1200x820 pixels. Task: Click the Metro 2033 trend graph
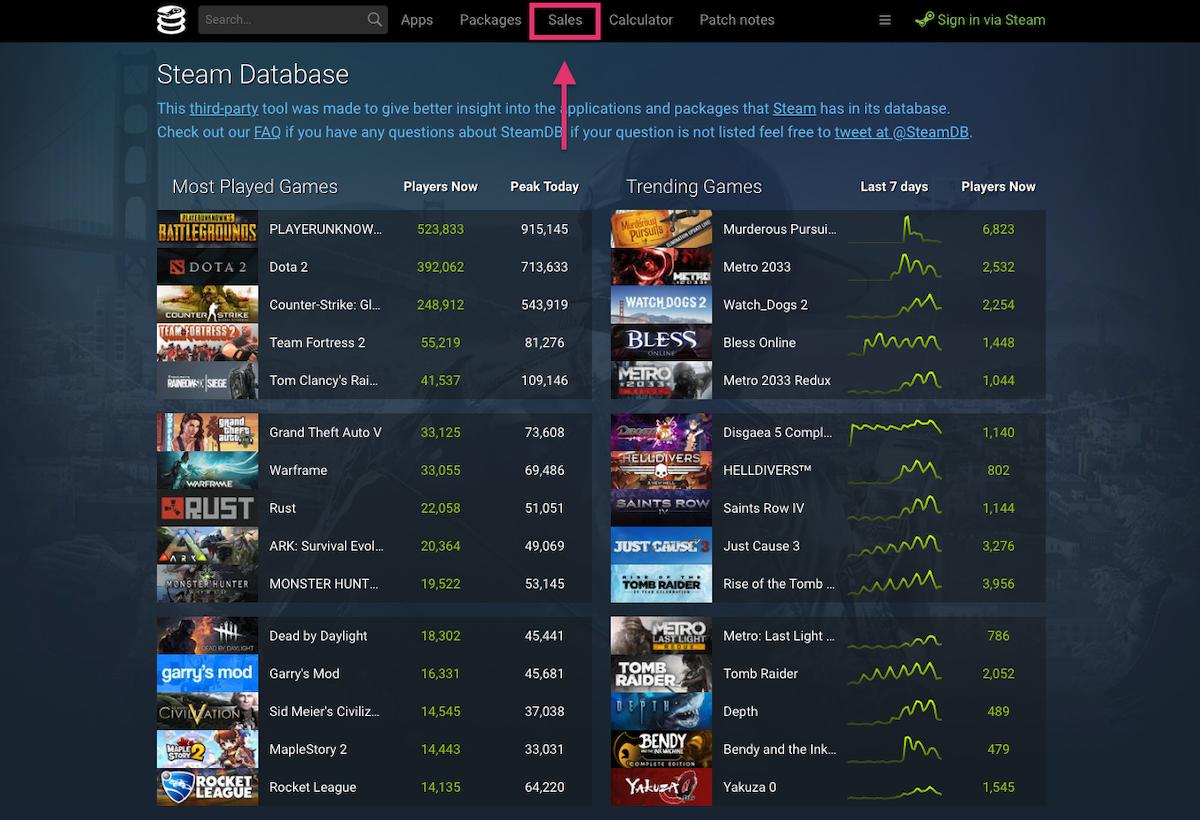point(894,266)
